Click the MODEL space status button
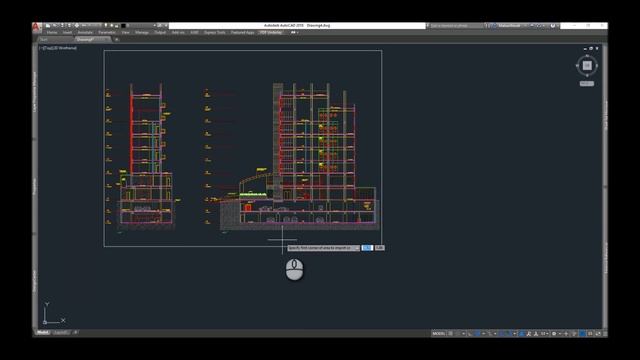The height and width of the screenshot is (360, 640). pyautogui.click(x=438, y=333)
